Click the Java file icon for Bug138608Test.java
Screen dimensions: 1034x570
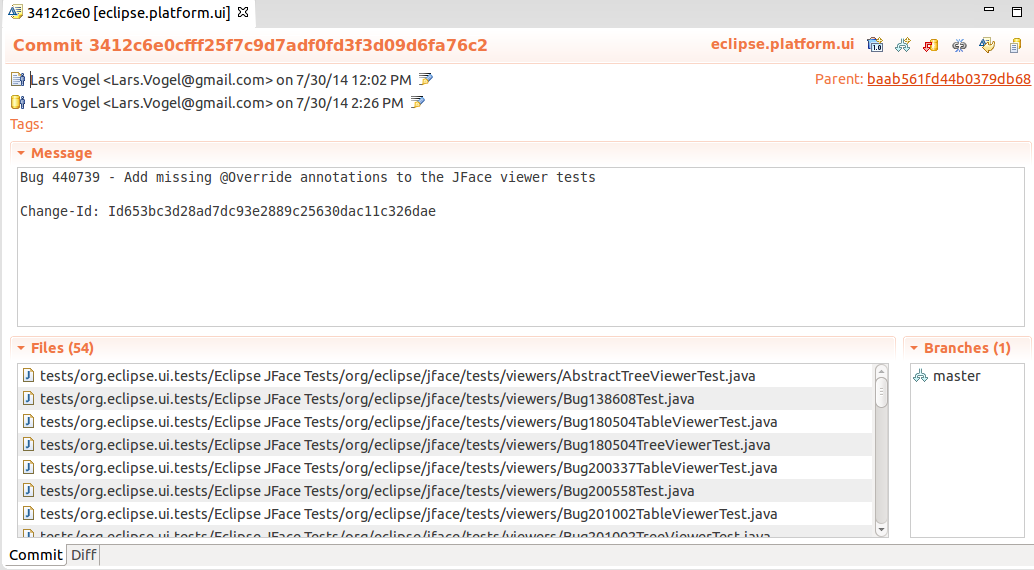pos(28,398)
